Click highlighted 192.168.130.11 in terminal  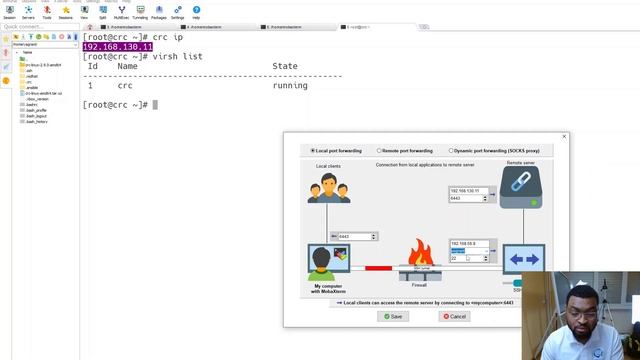click(118, 47)
